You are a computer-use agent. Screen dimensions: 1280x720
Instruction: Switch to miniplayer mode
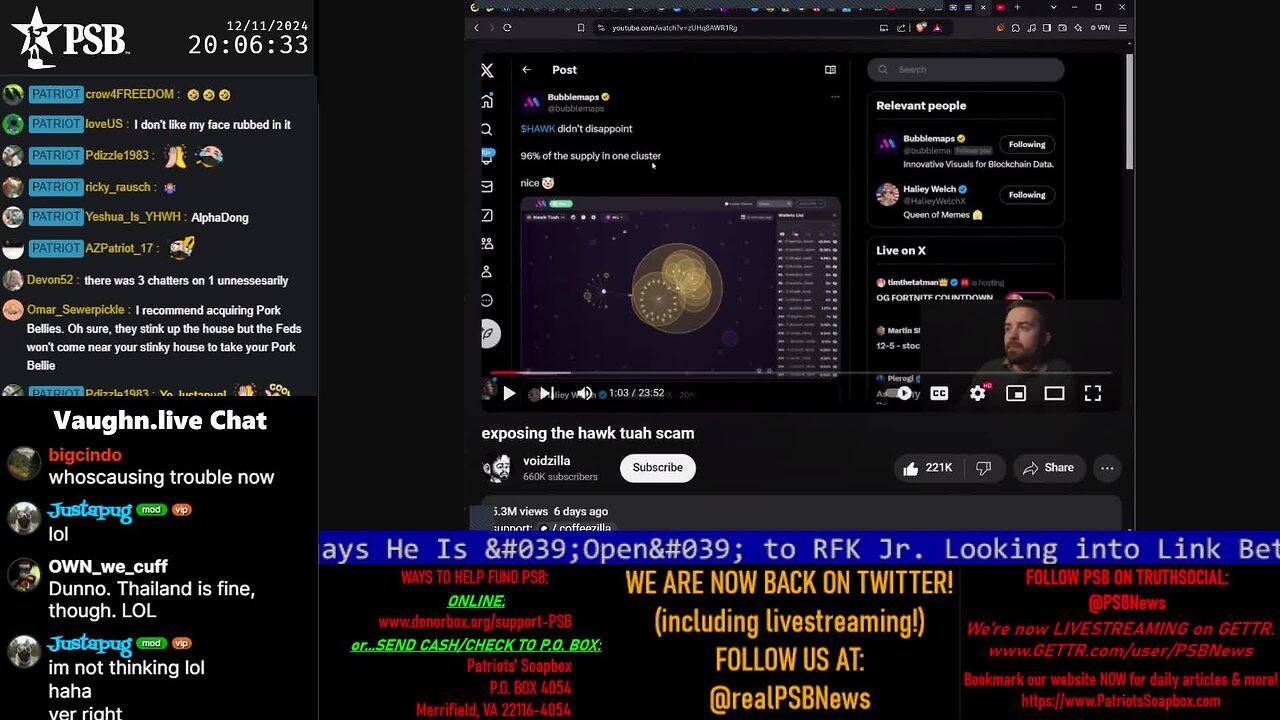1016,394
